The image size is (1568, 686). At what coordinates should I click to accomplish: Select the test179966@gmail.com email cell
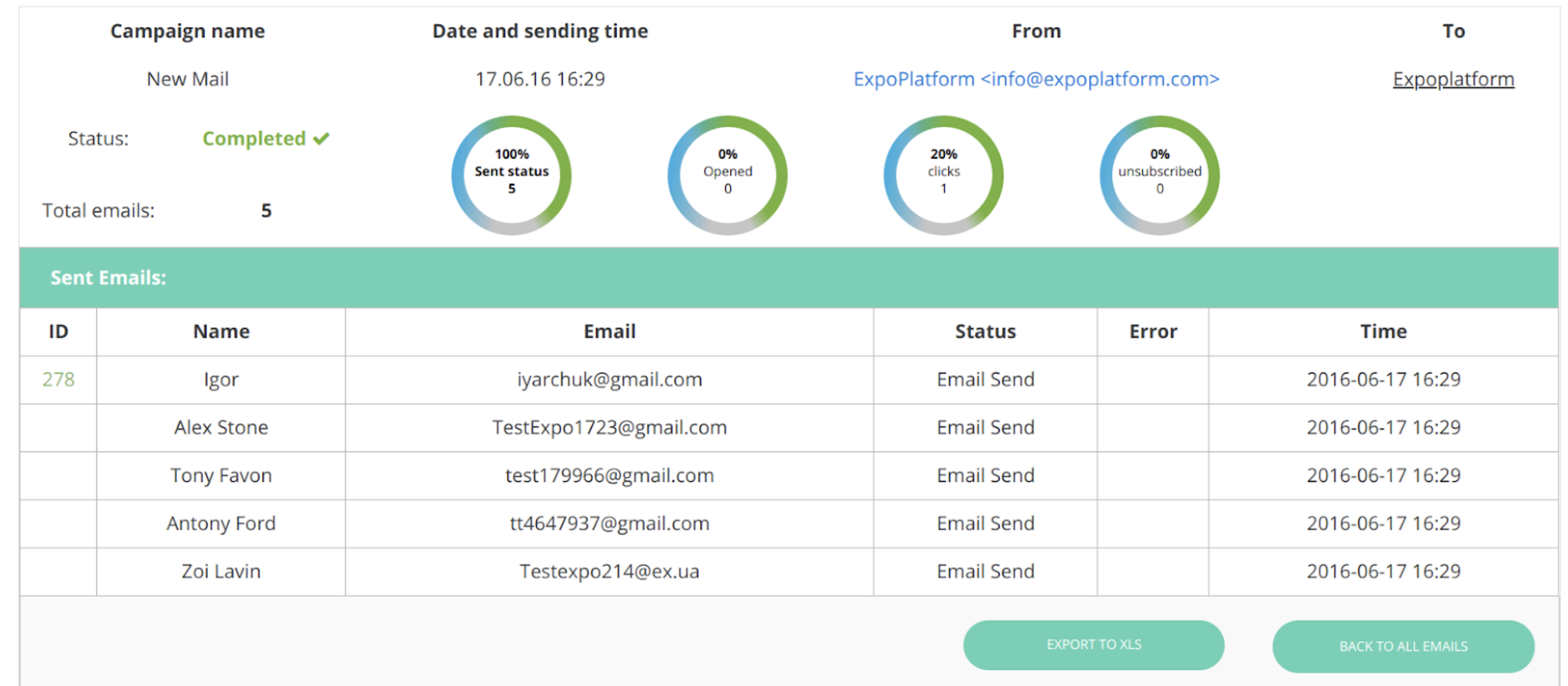[x=609, y=475]
